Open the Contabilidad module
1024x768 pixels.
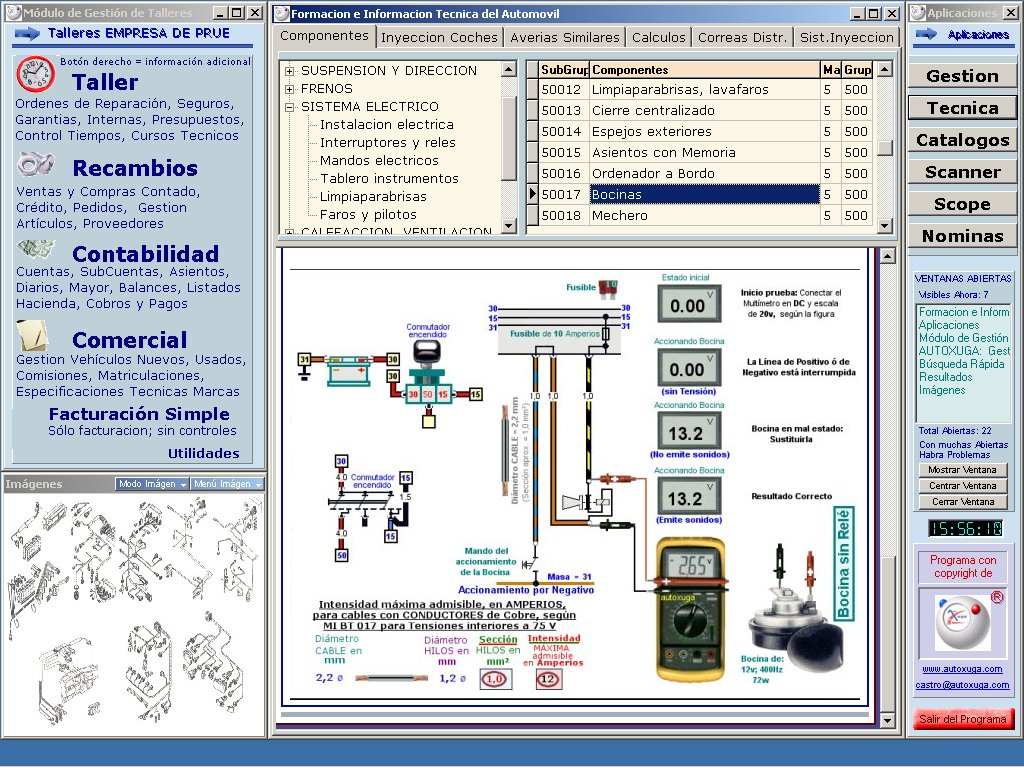145,253
